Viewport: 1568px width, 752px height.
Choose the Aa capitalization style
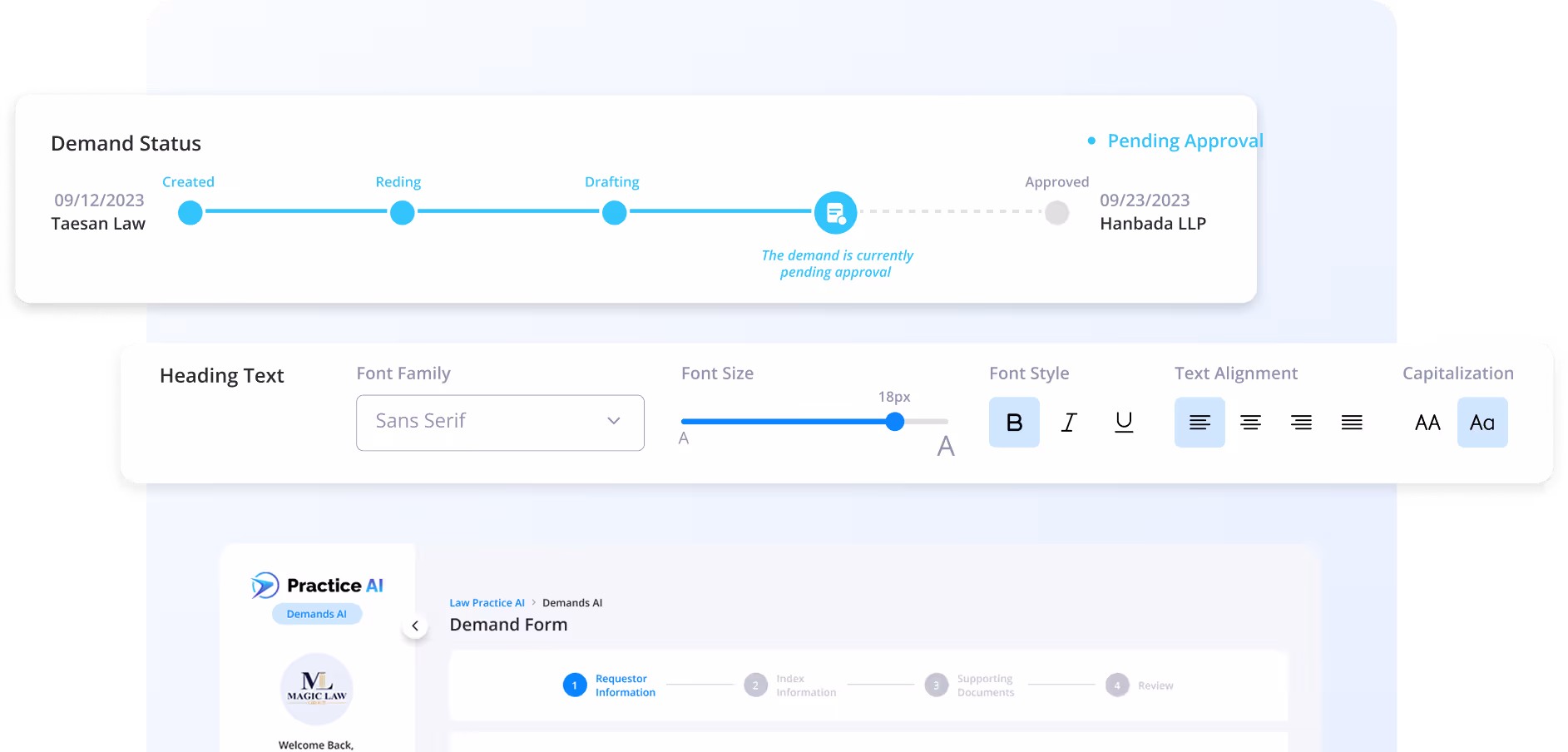(1482, 422)
